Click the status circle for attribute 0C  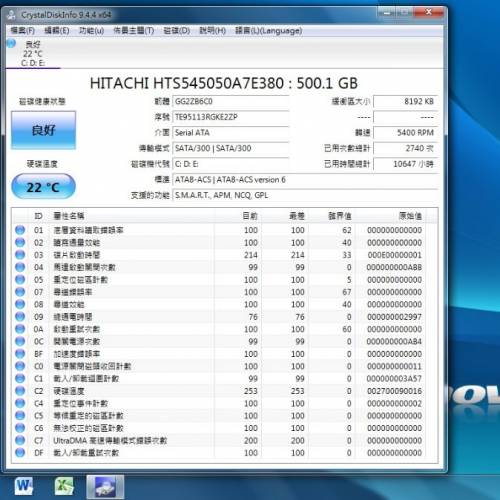pos(20,341)
